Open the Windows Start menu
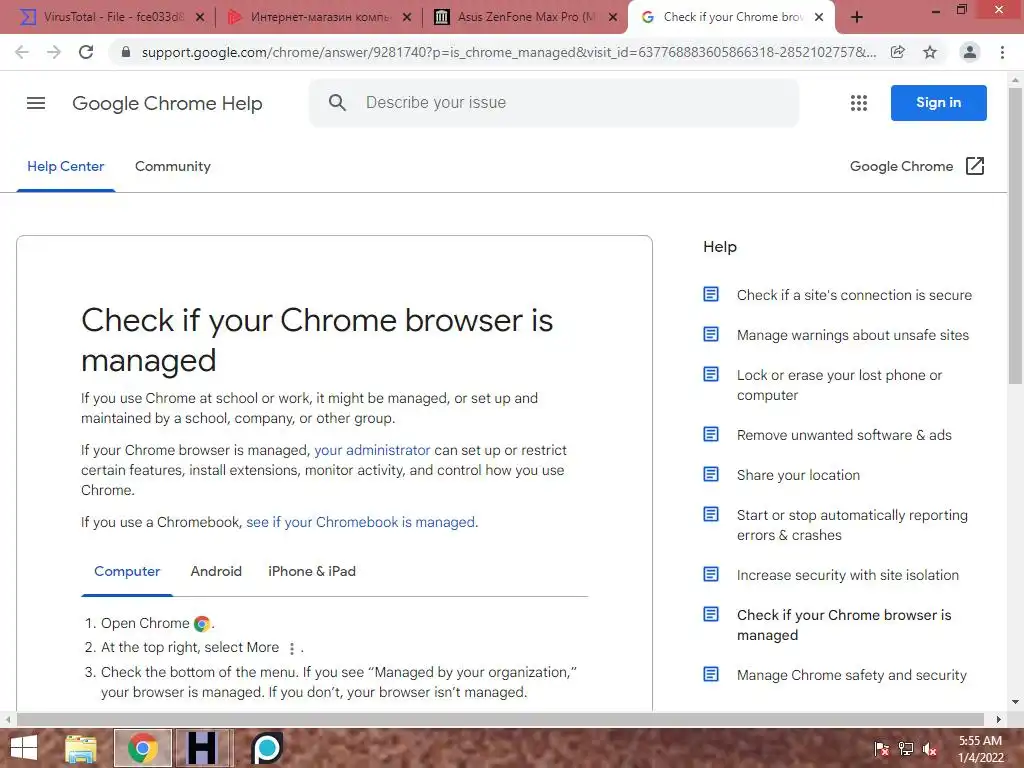 tap(24, 748)
